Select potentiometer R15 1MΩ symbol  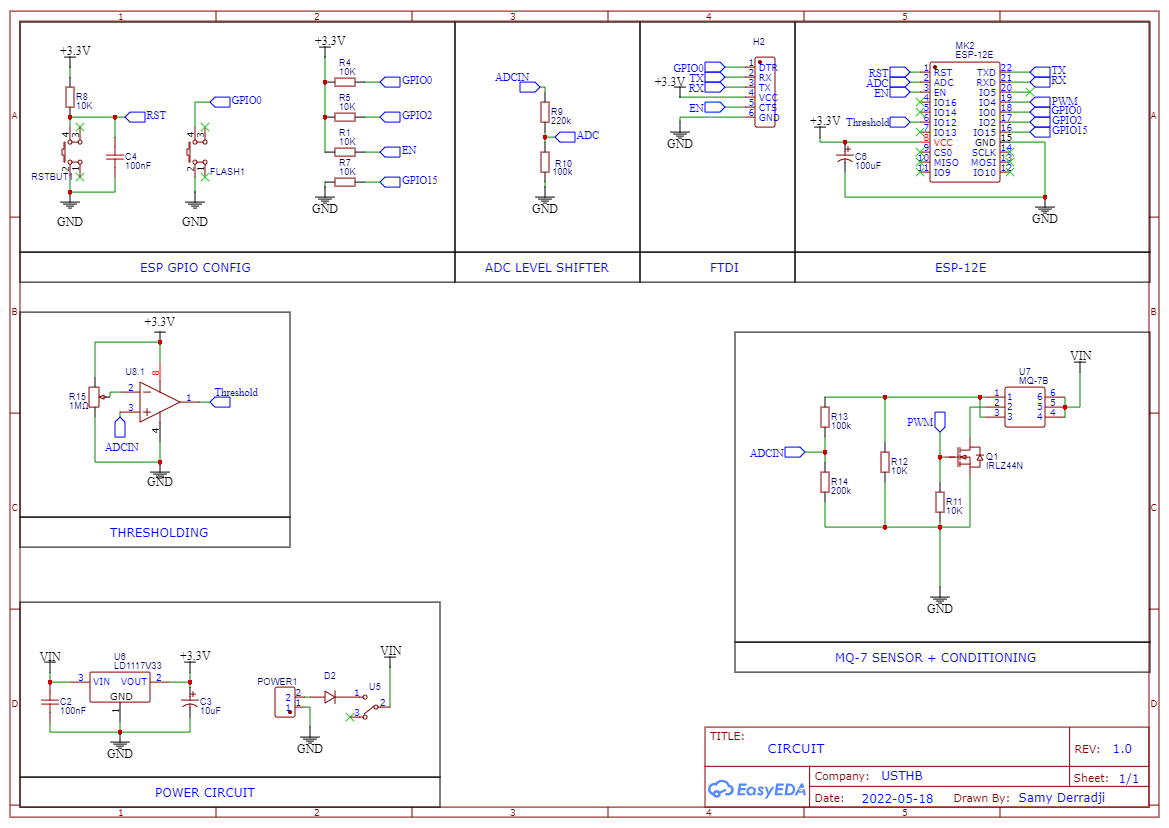[94, 397]
